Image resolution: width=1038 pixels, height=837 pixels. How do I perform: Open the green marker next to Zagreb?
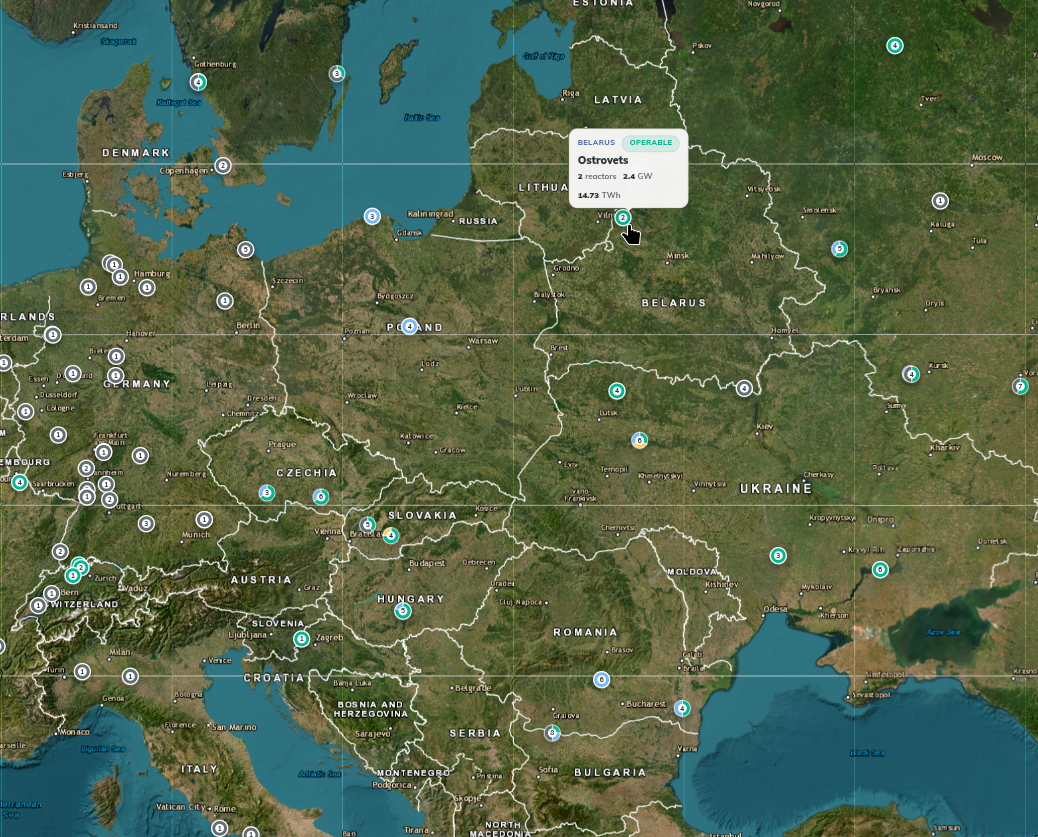301,638
